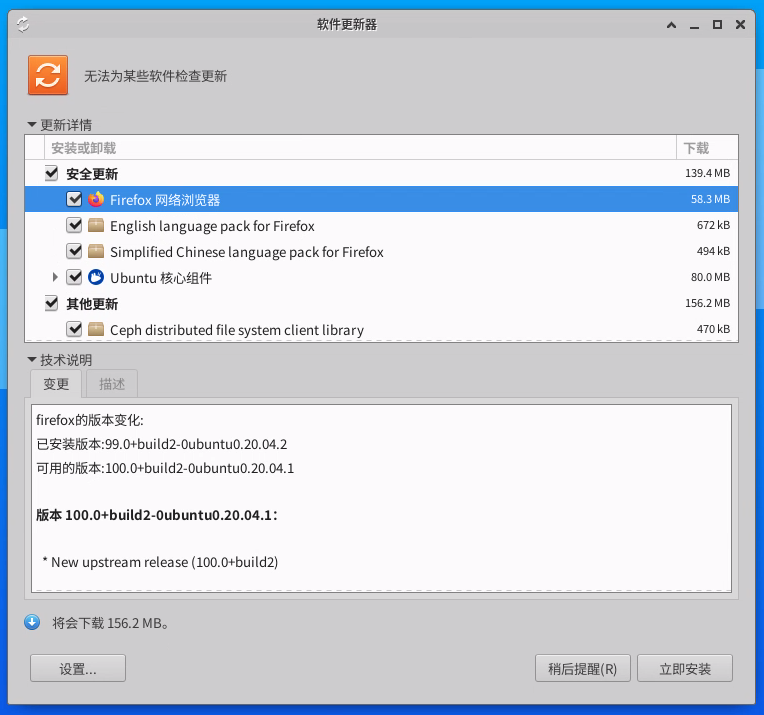Click the orange software updater refresh icon

[48, 75]
